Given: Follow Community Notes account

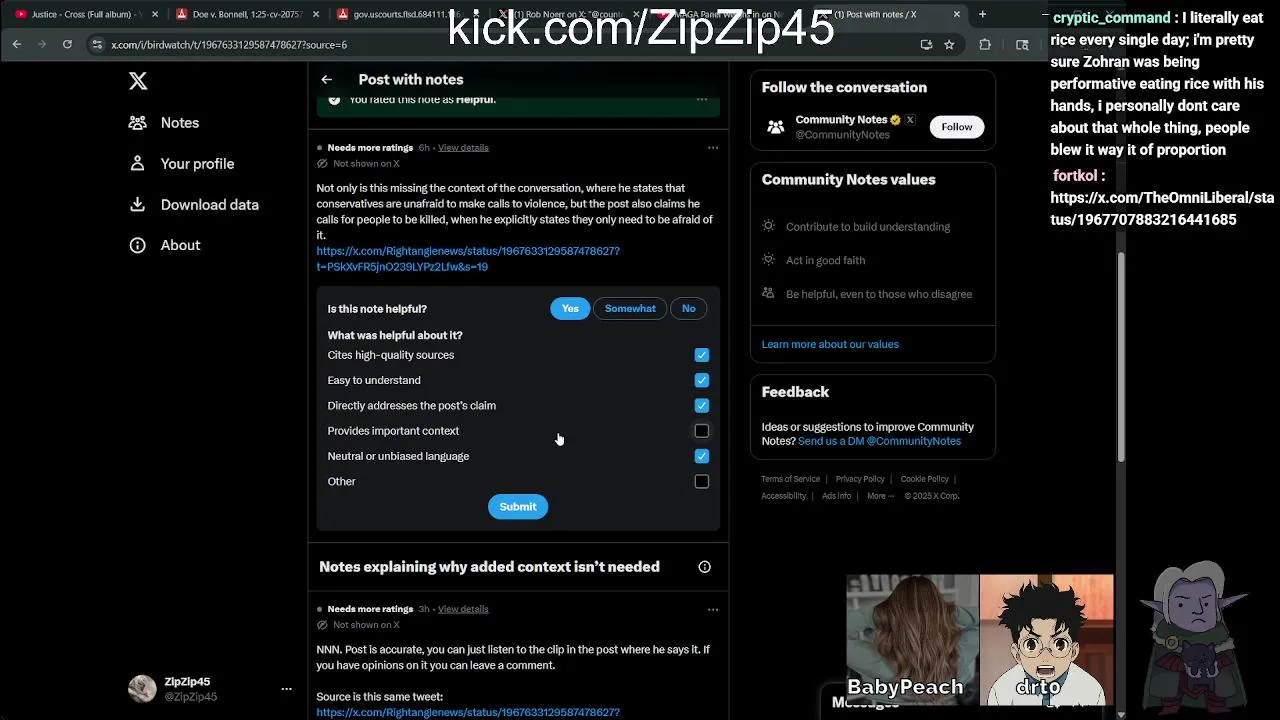Looking at the screenshot, I should (957, 127).
